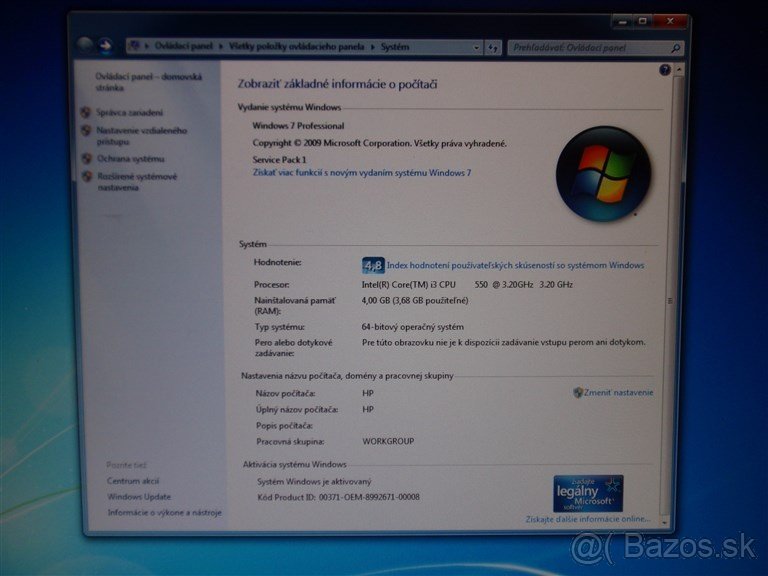The image size is (768, 576).
Task: Click the Kód Product ID value
Action: 369,497
